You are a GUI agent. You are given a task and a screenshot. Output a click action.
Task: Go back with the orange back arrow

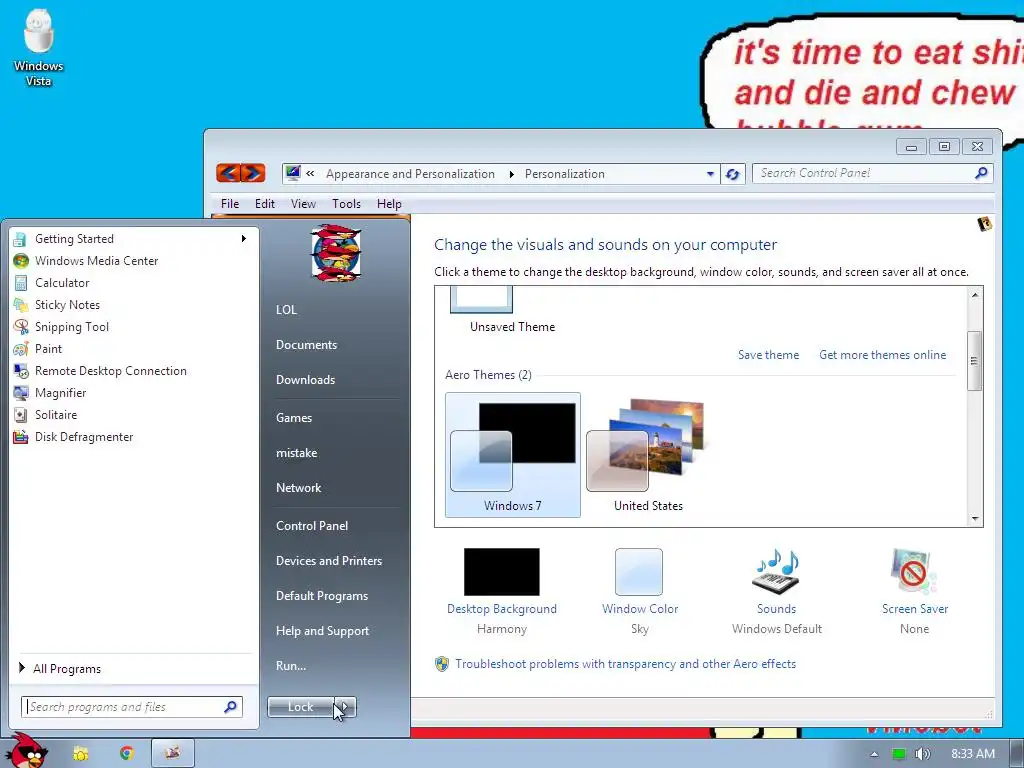[228, 173]
